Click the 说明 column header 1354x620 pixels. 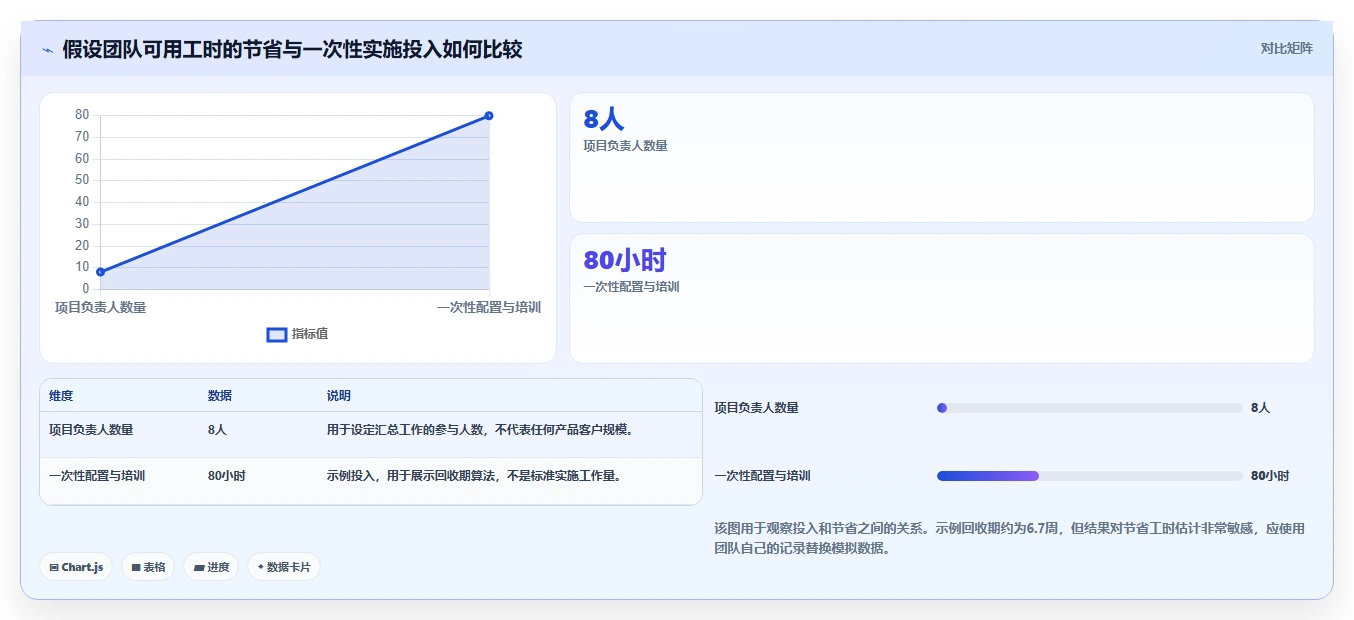[x=339, y=396]
